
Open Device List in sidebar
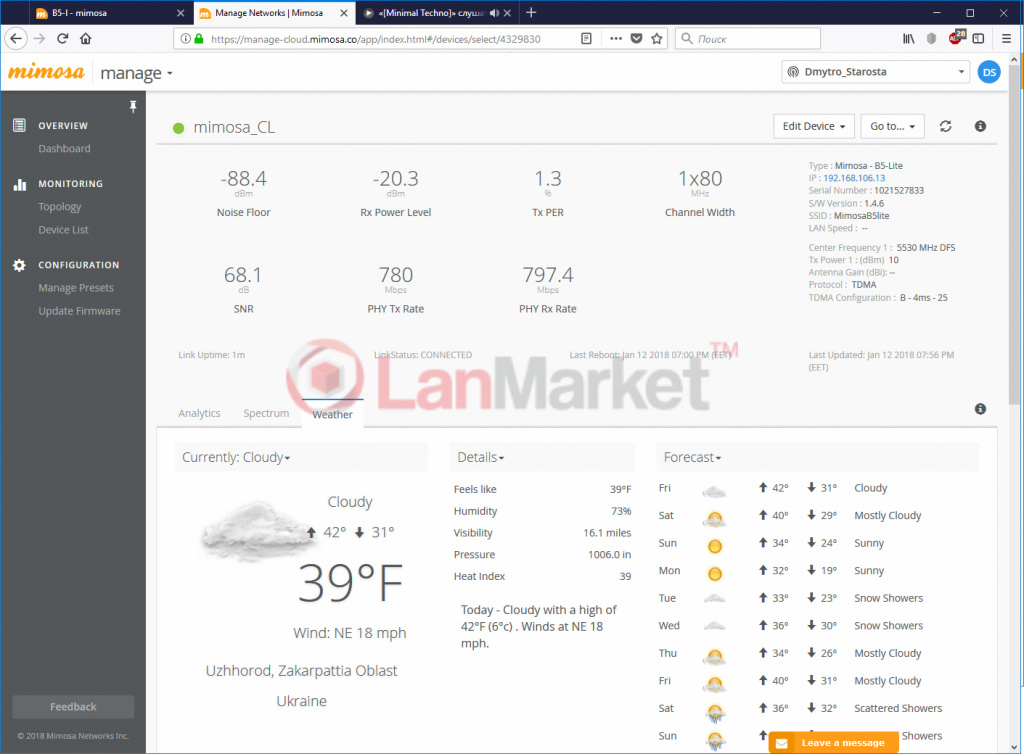pyautogui.click(x=64, y=230)
